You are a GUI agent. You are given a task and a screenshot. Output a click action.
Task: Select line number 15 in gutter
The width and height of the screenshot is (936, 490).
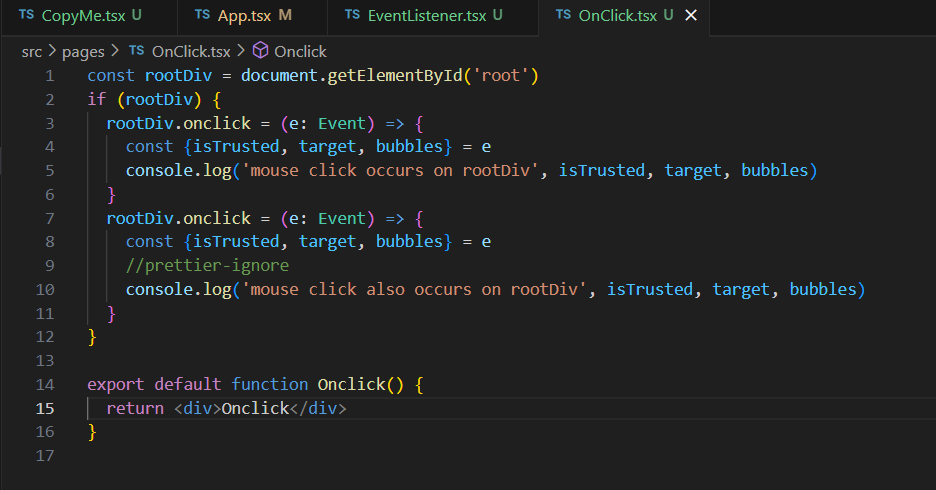point(45,409)
